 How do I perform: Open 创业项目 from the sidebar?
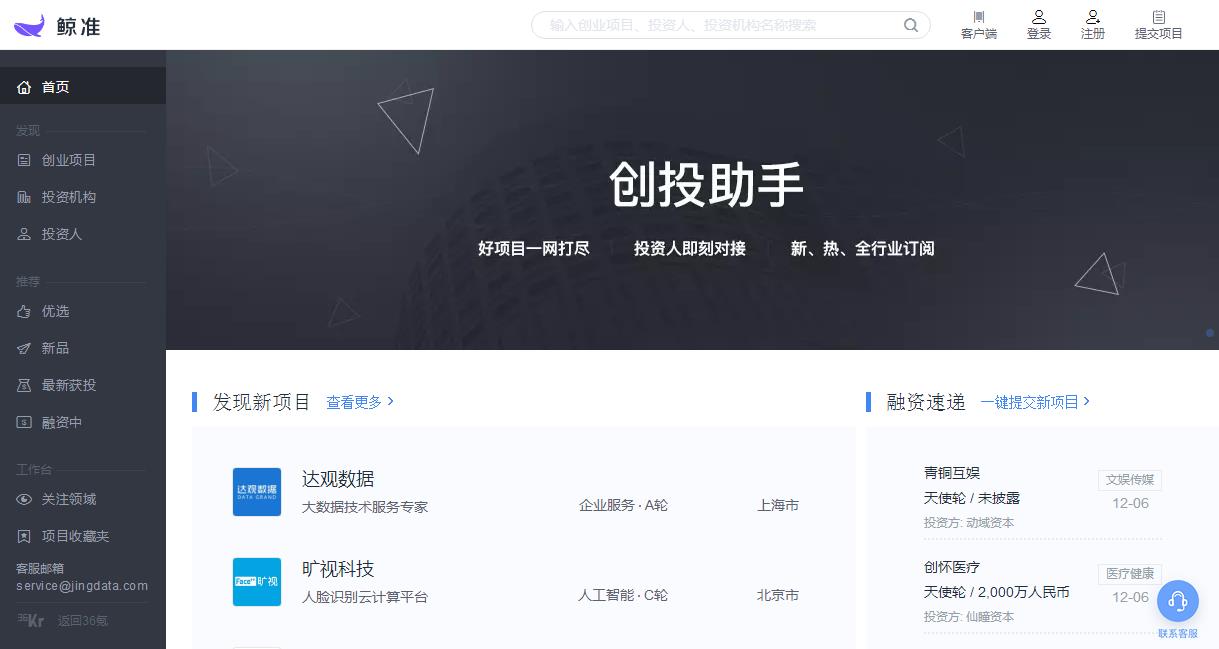pyautogui.click(x=23, y=160)
